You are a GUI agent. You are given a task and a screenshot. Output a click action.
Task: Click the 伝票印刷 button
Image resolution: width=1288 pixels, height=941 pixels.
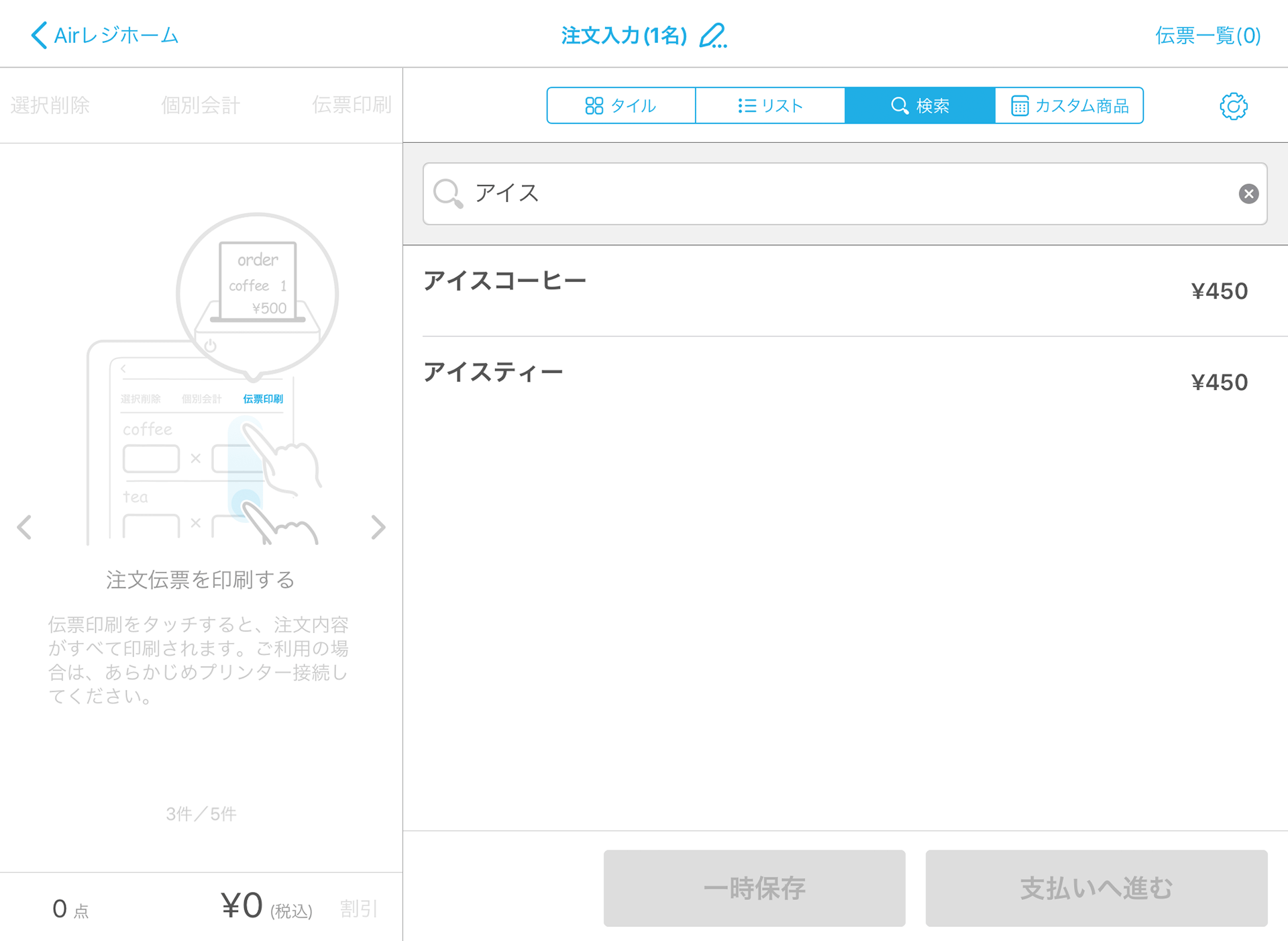(x=352, y=105)
